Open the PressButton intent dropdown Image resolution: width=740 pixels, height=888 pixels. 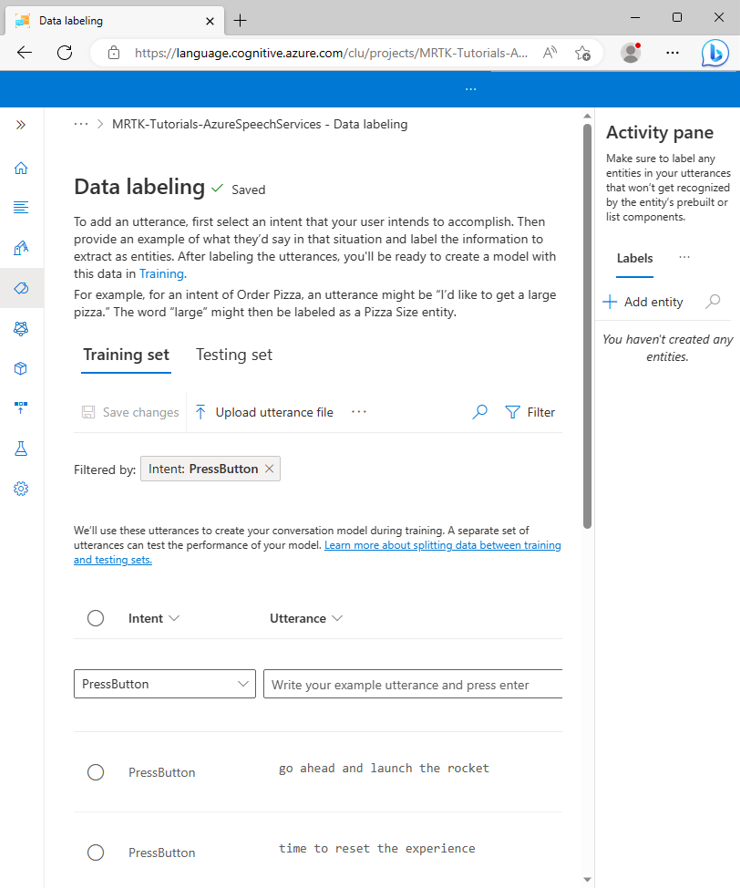coord(165,684)
